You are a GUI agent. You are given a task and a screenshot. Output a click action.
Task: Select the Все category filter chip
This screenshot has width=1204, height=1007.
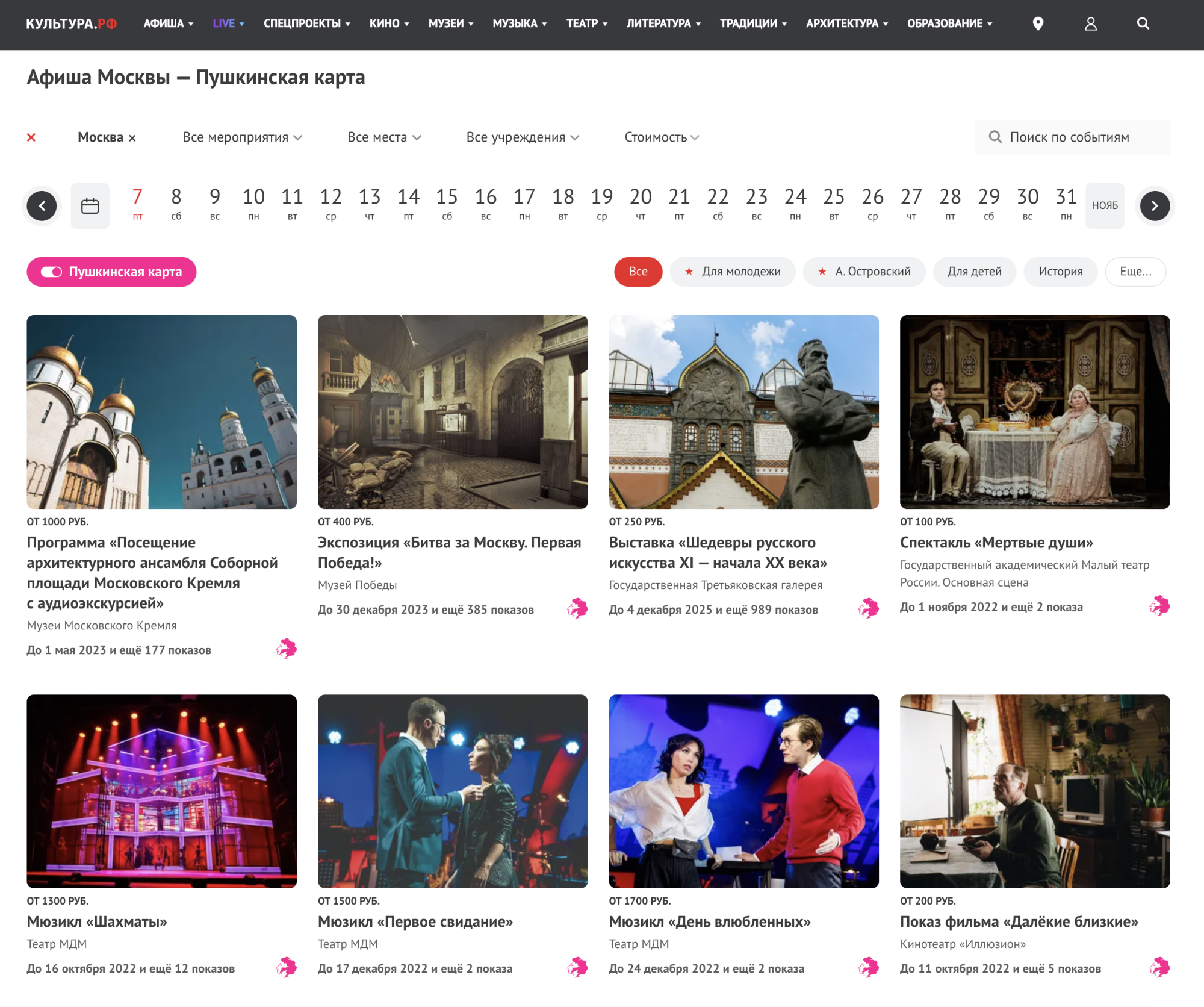pyautogui.click(x=638, y=272)
